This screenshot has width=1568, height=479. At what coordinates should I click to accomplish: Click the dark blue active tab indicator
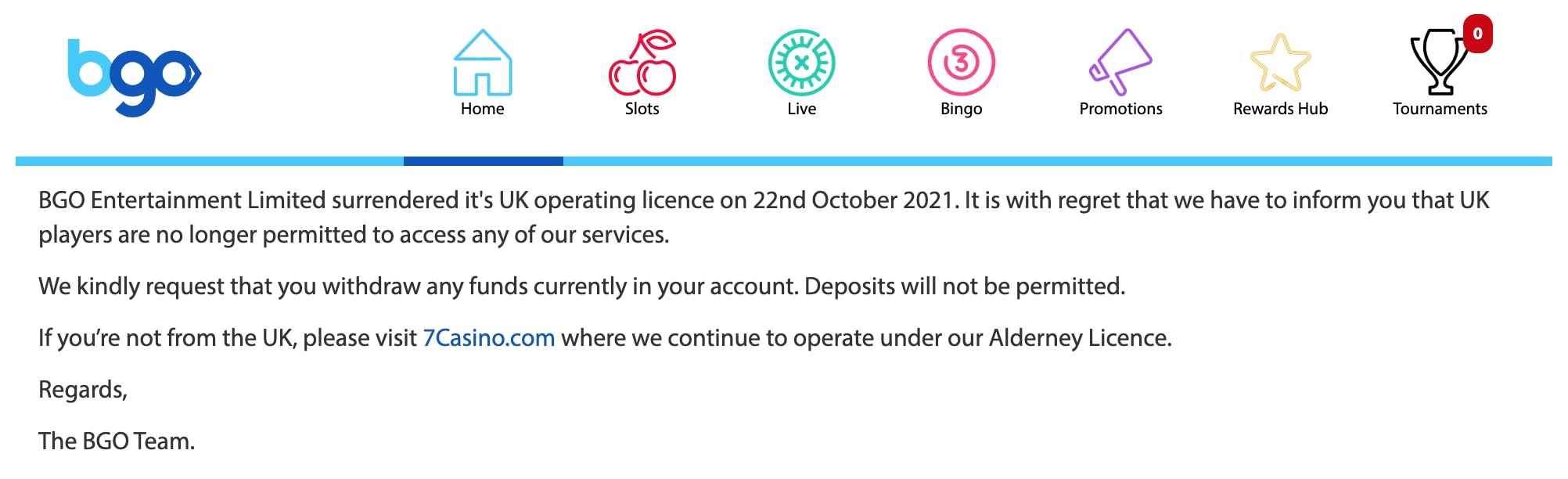click(x=484, y=161)
